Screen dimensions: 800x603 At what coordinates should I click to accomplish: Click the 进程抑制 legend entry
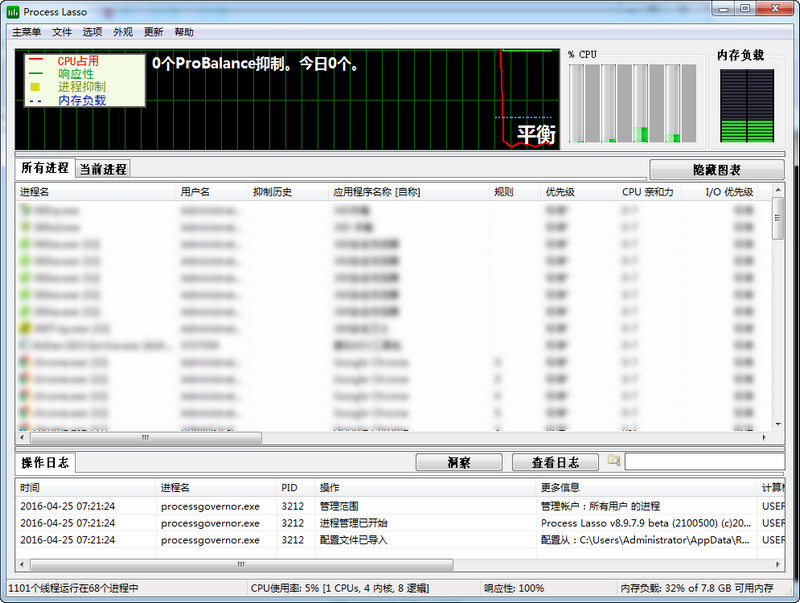[82, 87]
